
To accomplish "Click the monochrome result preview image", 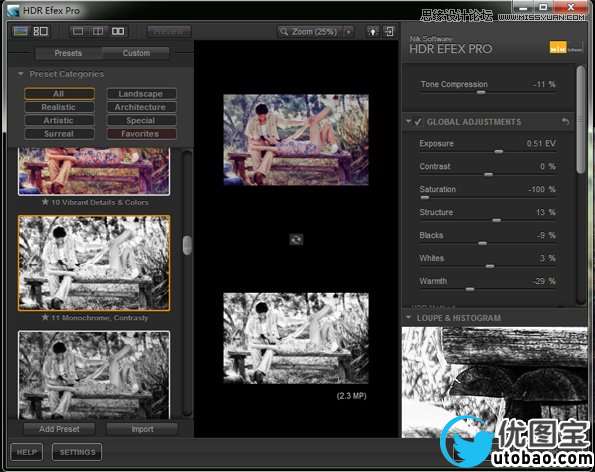I will (x=296, y=338).
